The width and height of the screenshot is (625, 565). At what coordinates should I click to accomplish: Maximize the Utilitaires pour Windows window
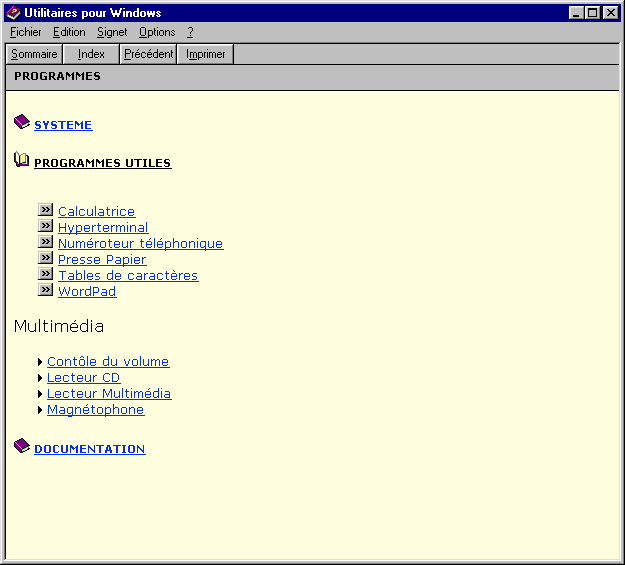coord(592,13)
